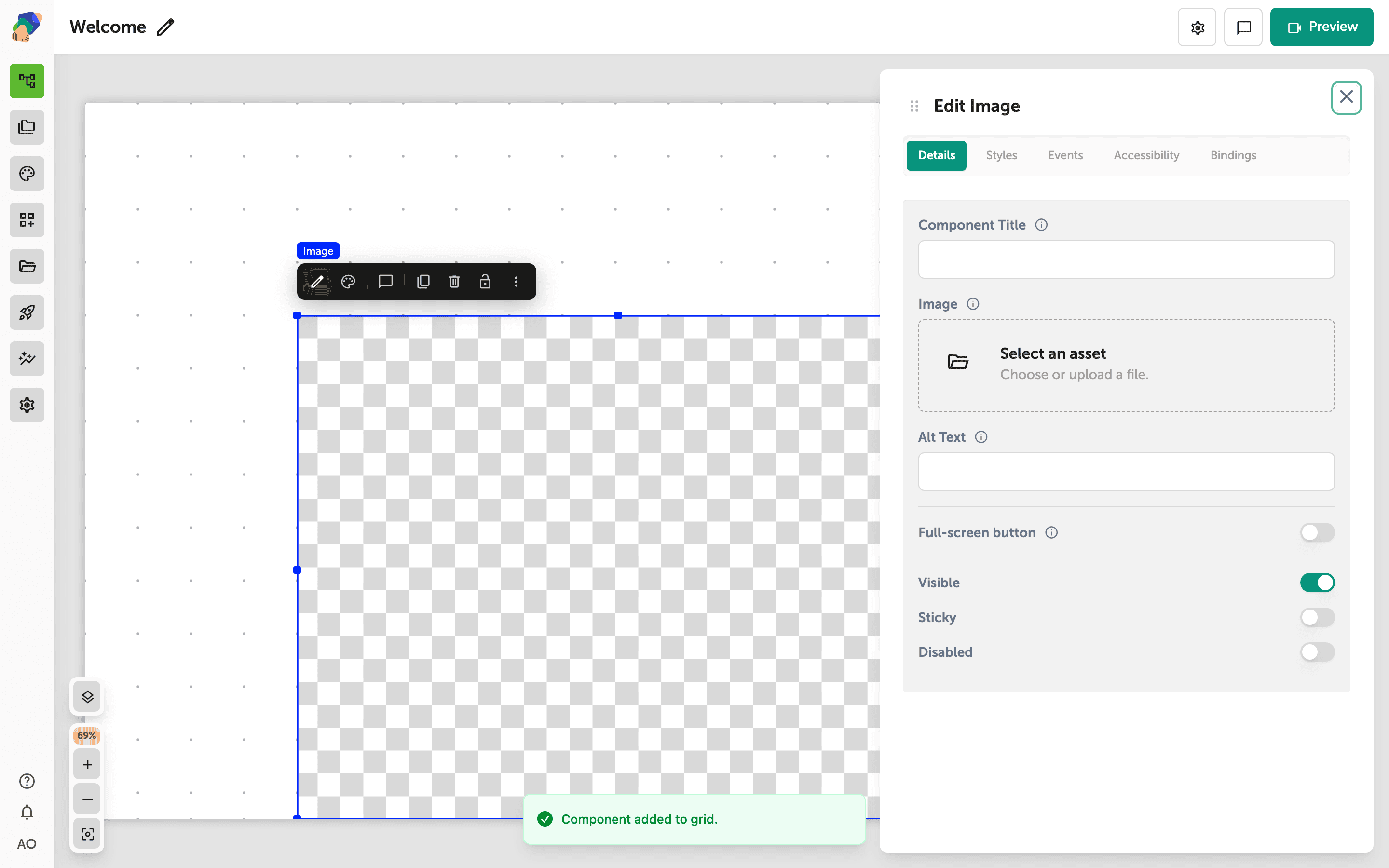This screenshot has height=868, width=1389.
Task: Open the help question mark icon
Action: 27,781
